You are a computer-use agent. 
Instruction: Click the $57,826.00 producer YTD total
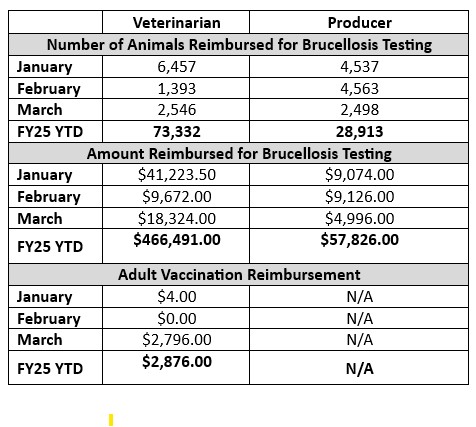(359, 240)
